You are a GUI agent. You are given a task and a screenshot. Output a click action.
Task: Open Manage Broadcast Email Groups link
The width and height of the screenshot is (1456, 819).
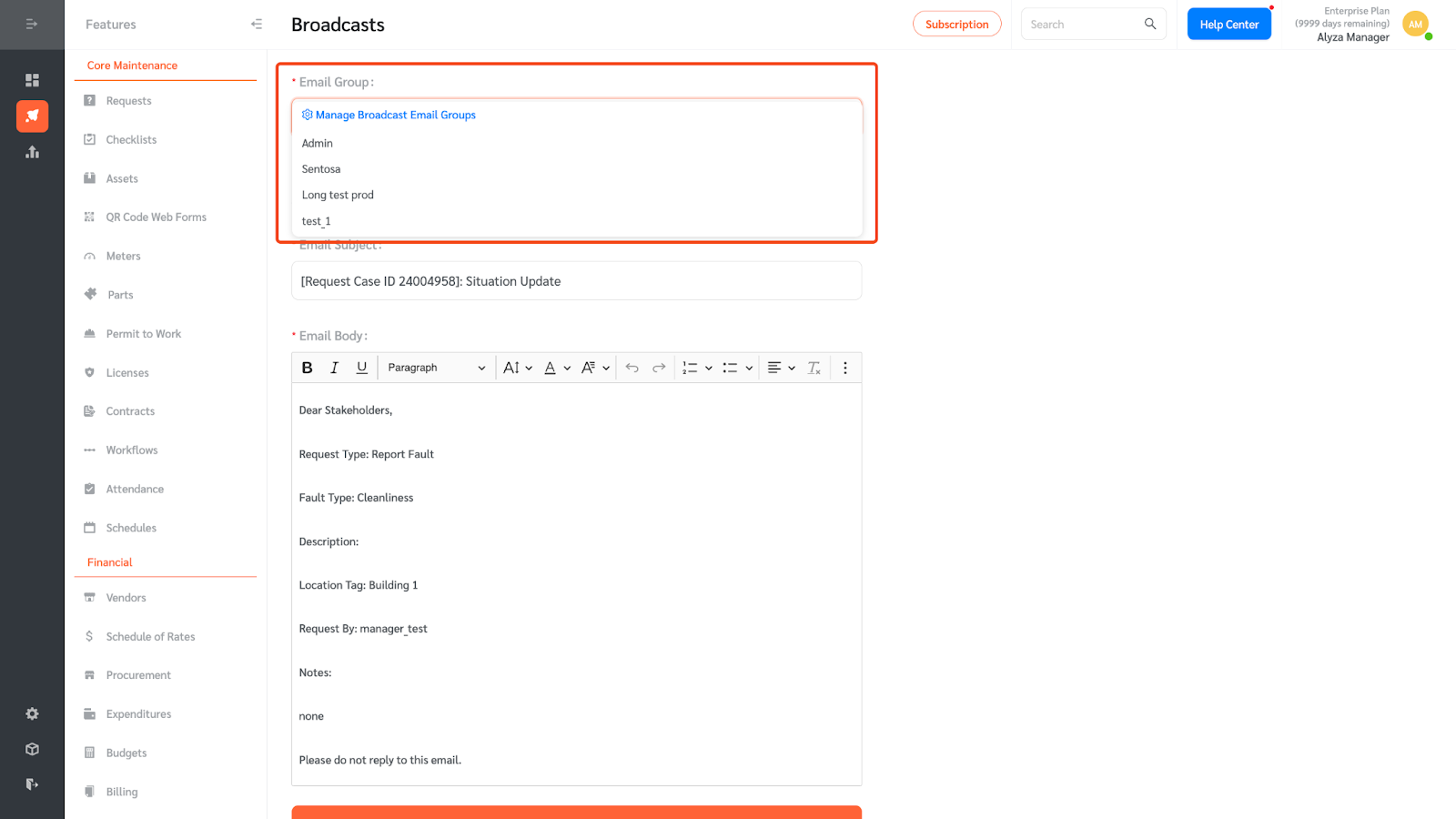click(x=395, y=116)
